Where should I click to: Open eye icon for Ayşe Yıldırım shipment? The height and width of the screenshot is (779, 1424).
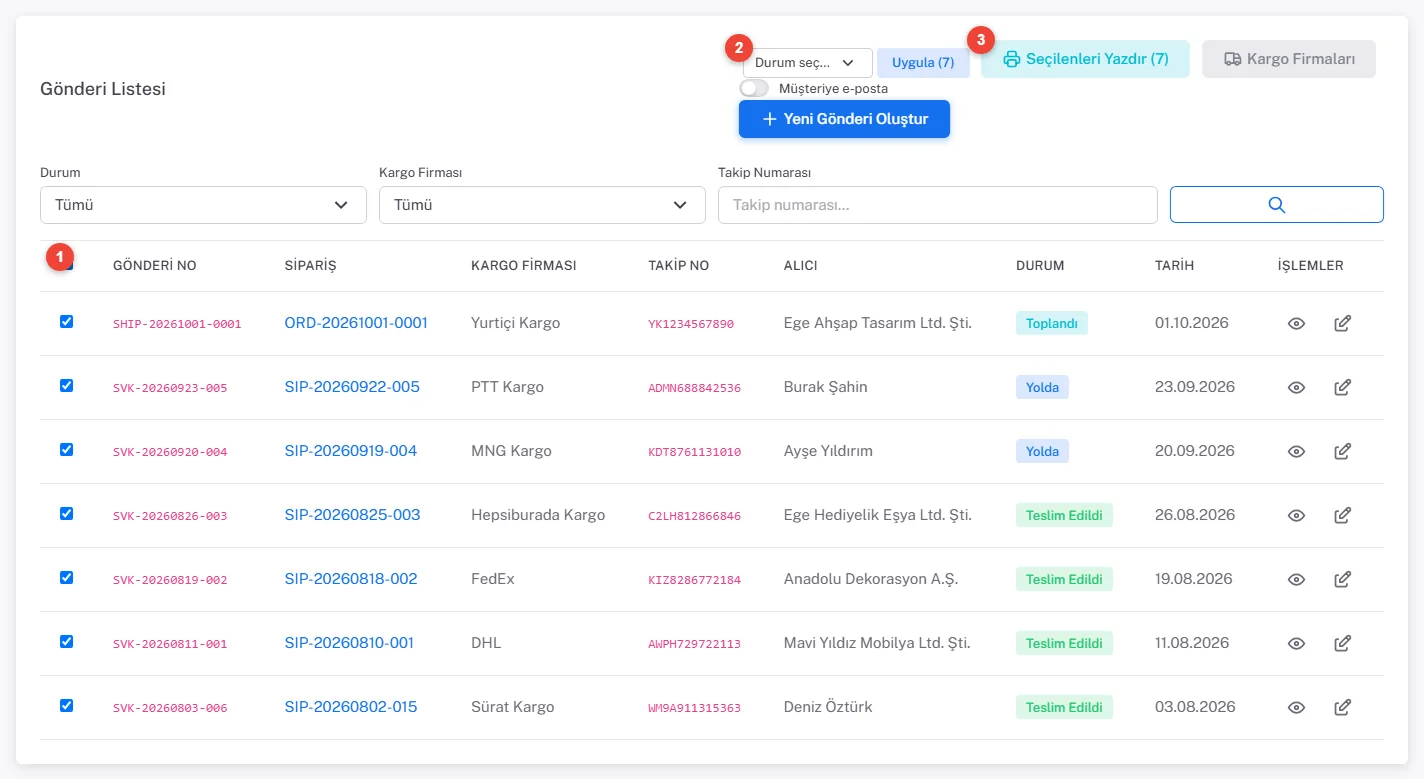point(1296,451)
